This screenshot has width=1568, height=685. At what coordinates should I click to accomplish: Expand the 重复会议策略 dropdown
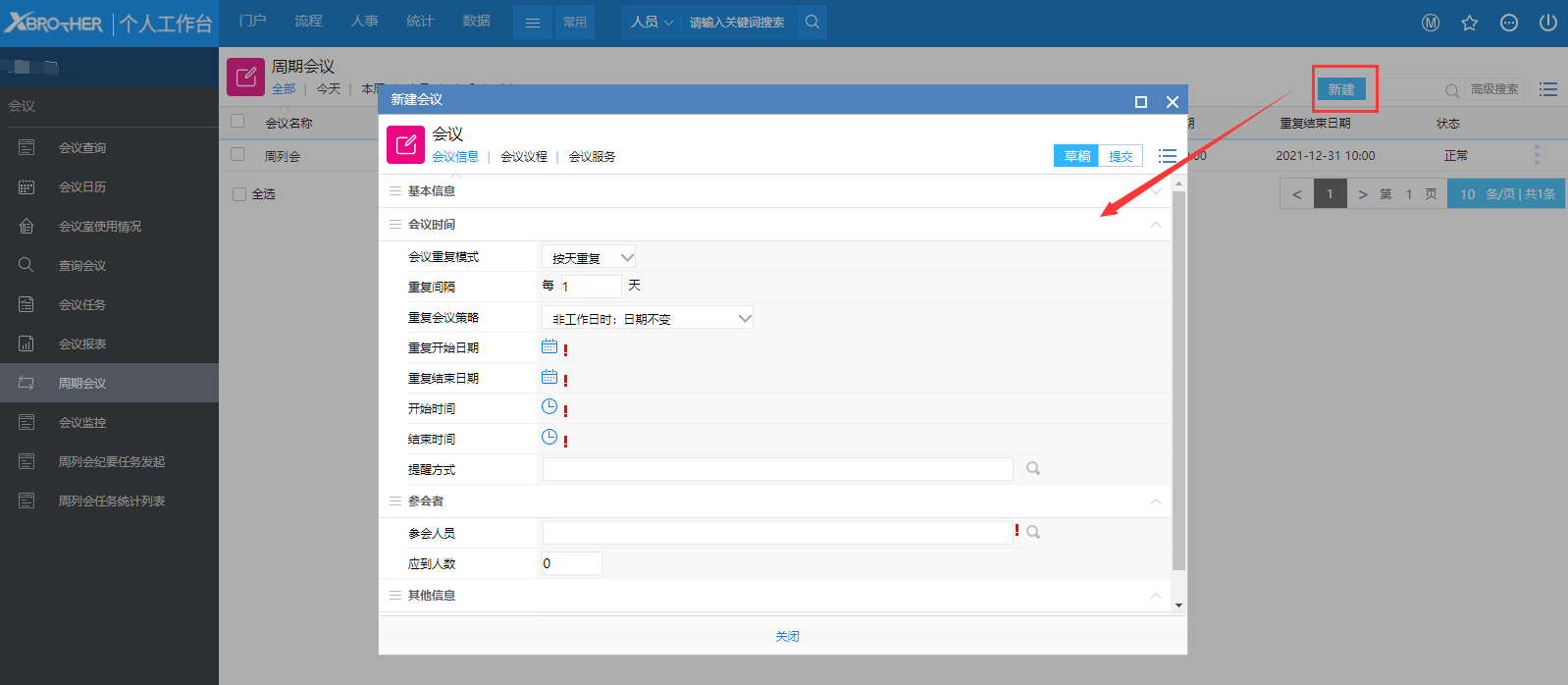[648, 318]
